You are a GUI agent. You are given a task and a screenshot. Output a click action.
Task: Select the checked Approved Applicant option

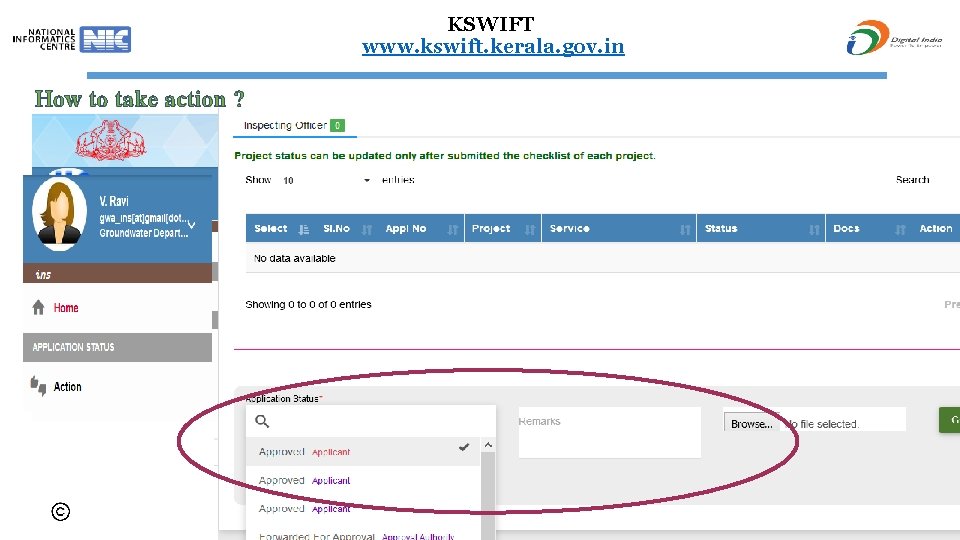(363, 452)
